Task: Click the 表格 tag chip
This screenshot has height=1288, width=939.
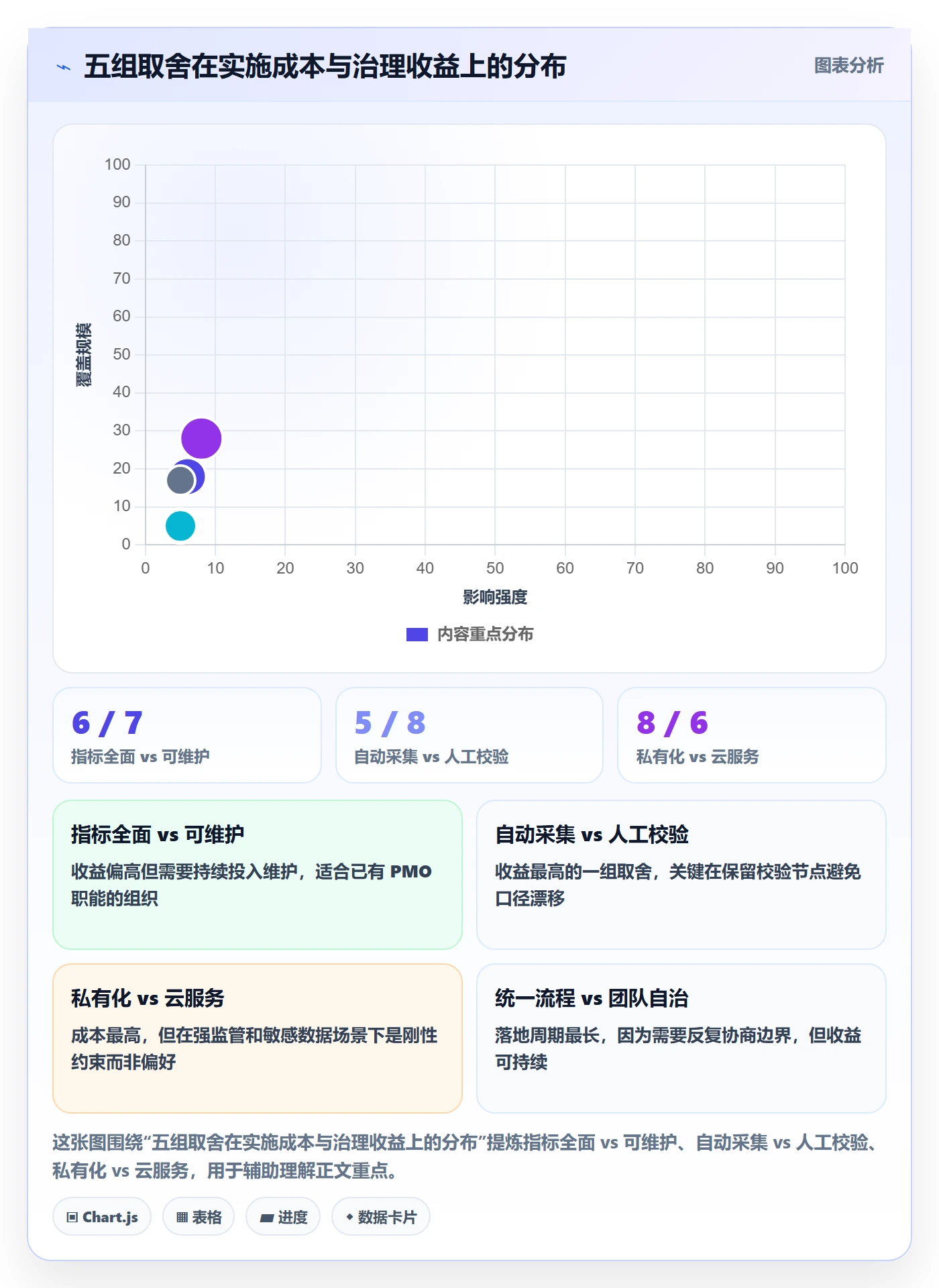Action: tap(199, 1217)
